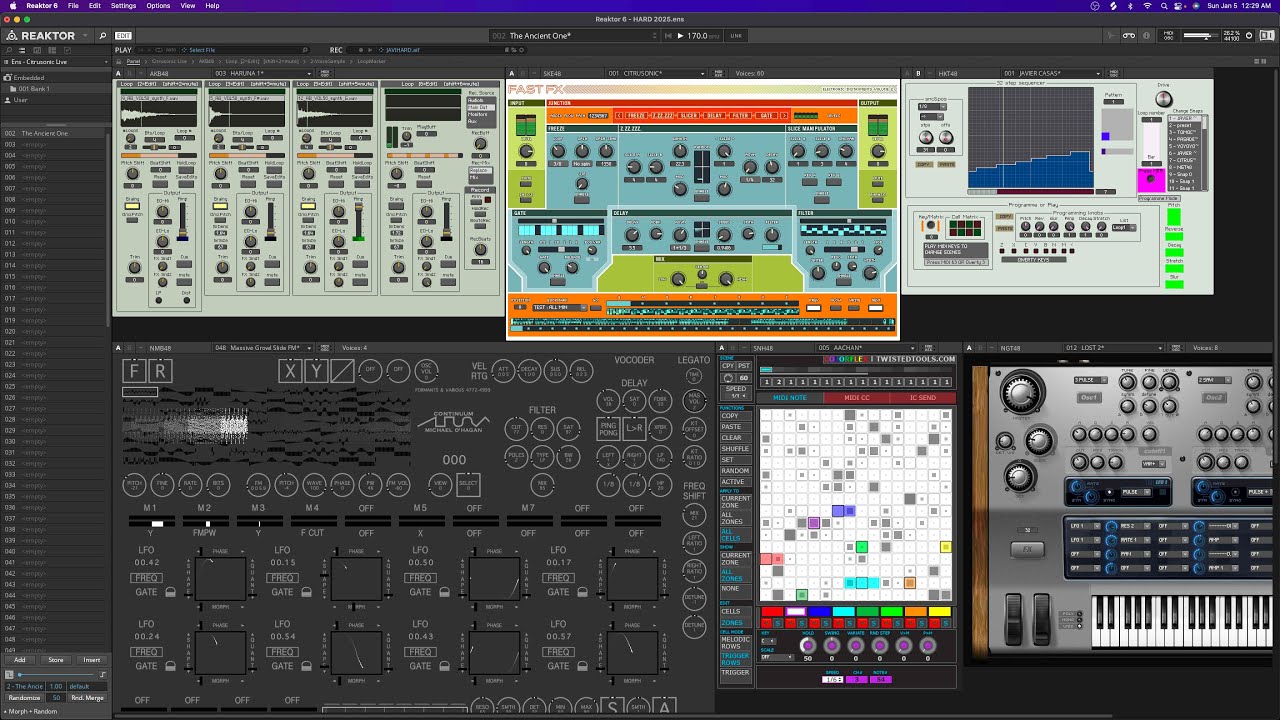Click the Add snapshot button
The image size is (1280, 720).
(x=20, y=660)
